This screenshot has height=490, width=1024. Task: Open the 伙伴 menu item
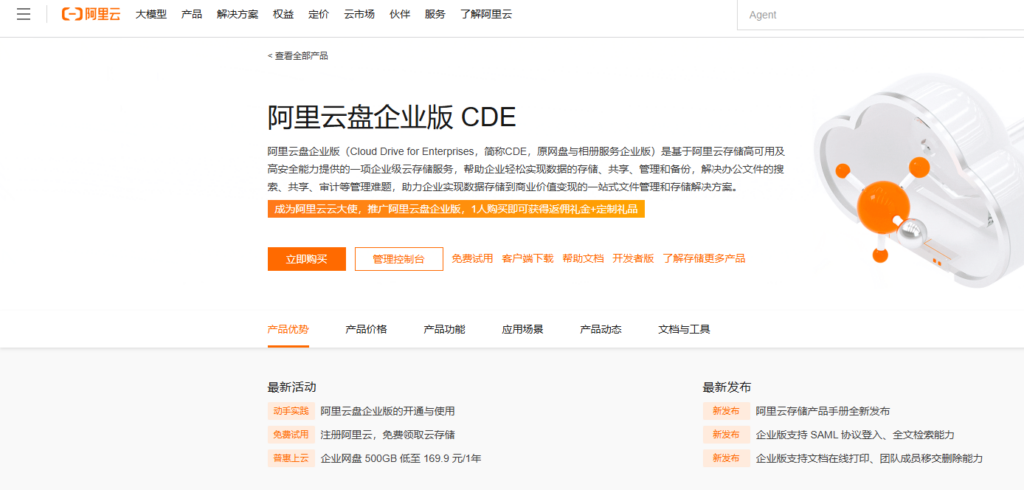400,14
